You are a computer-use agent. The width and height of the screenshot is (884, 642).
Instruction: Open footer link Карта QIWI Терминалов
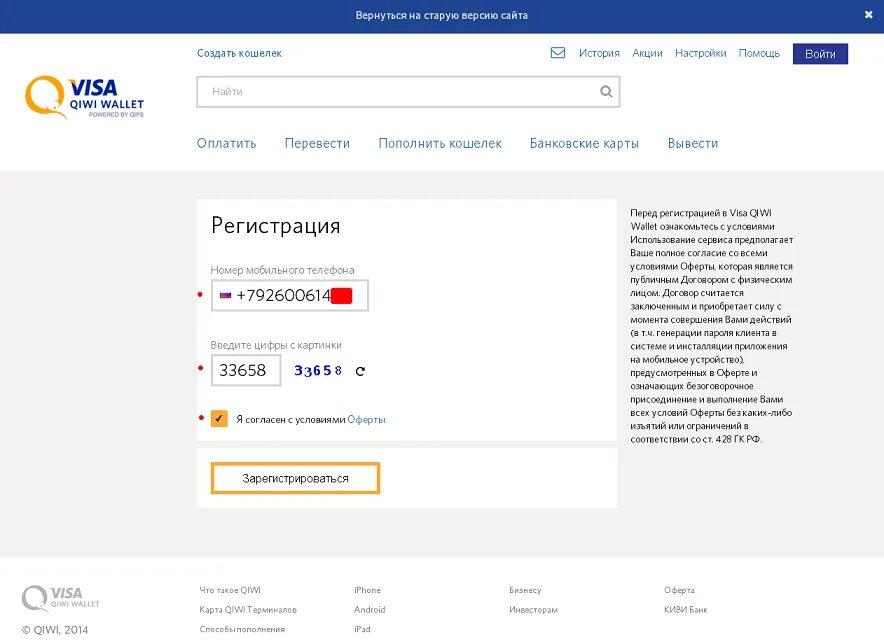(x=247, y=610)
